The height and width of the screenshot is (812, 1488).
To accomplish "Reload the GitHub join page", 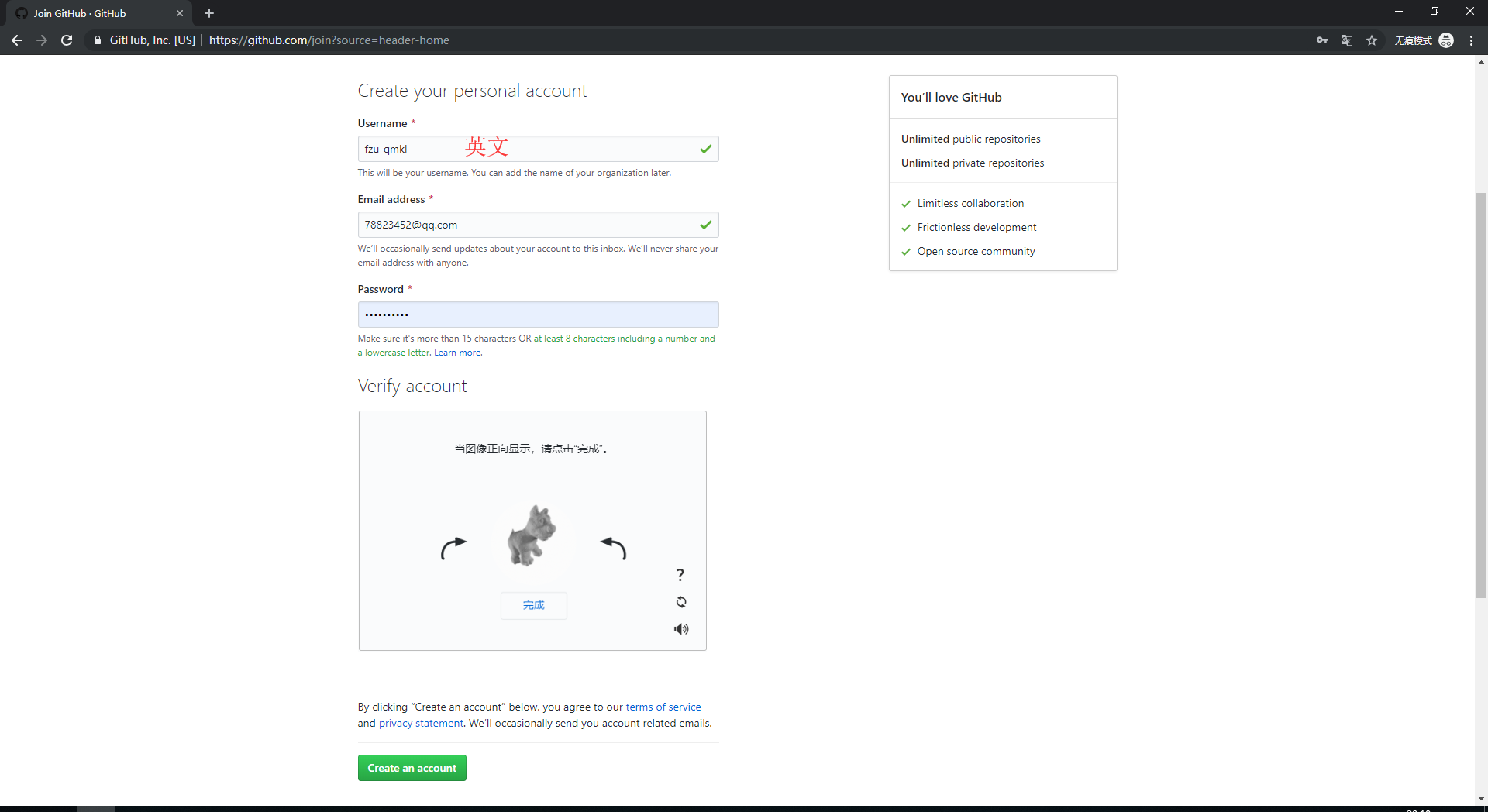I will (x=67, y=40).
